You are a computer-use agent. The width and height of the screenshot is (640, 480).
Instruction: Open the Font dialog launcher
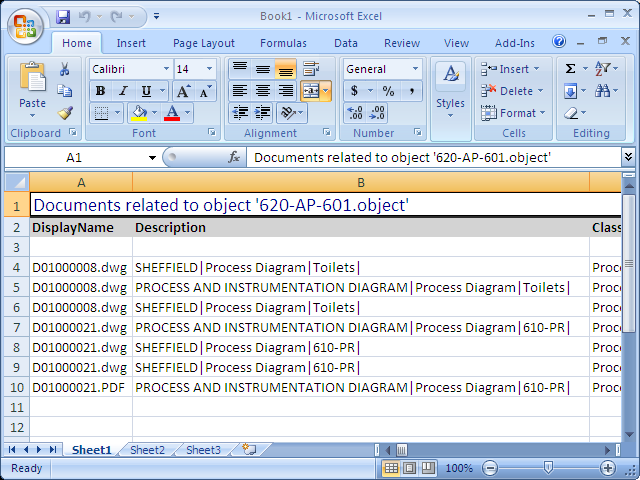[x=211, y=132]
